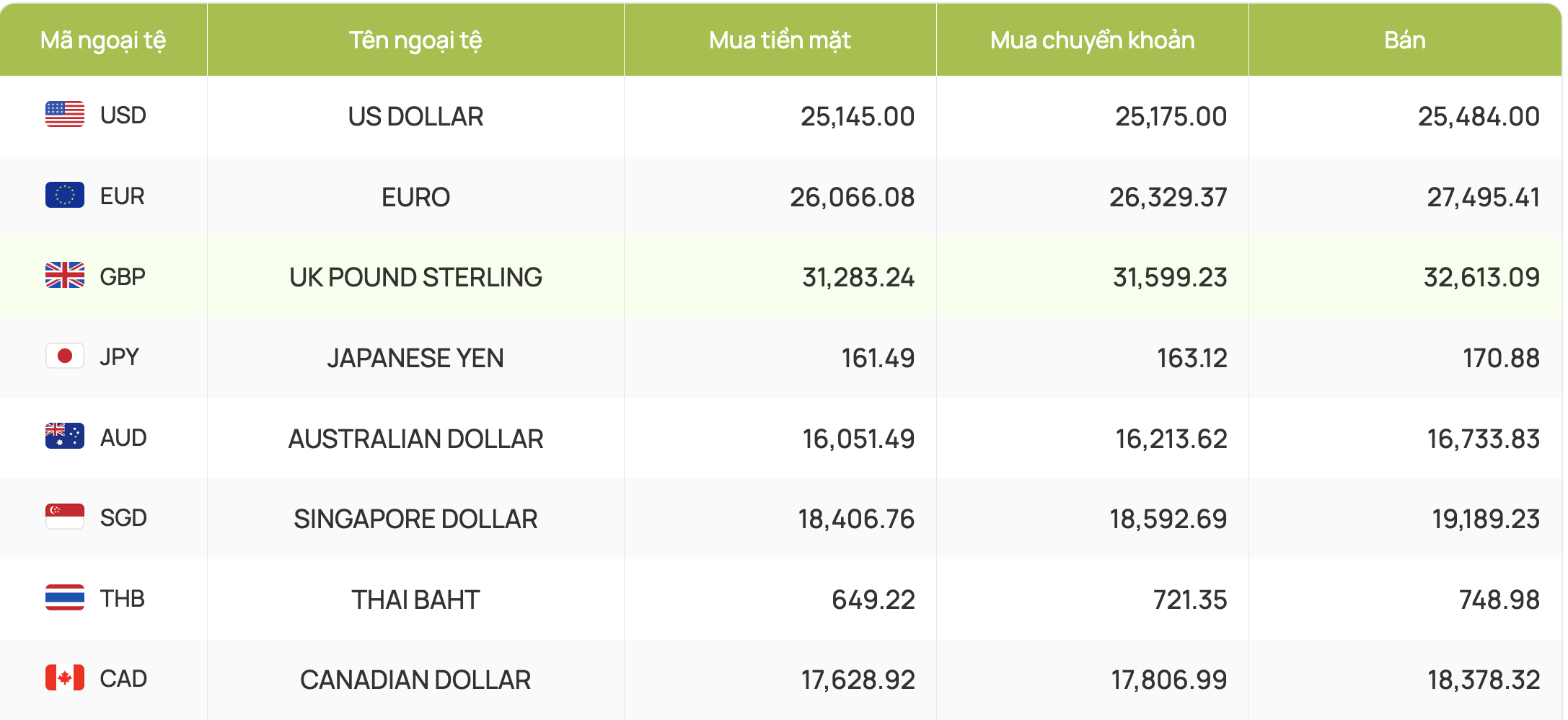Click the Canada flag icon
The height and width of the screenshot is (720, 1568).
click(x=65, y=678)
